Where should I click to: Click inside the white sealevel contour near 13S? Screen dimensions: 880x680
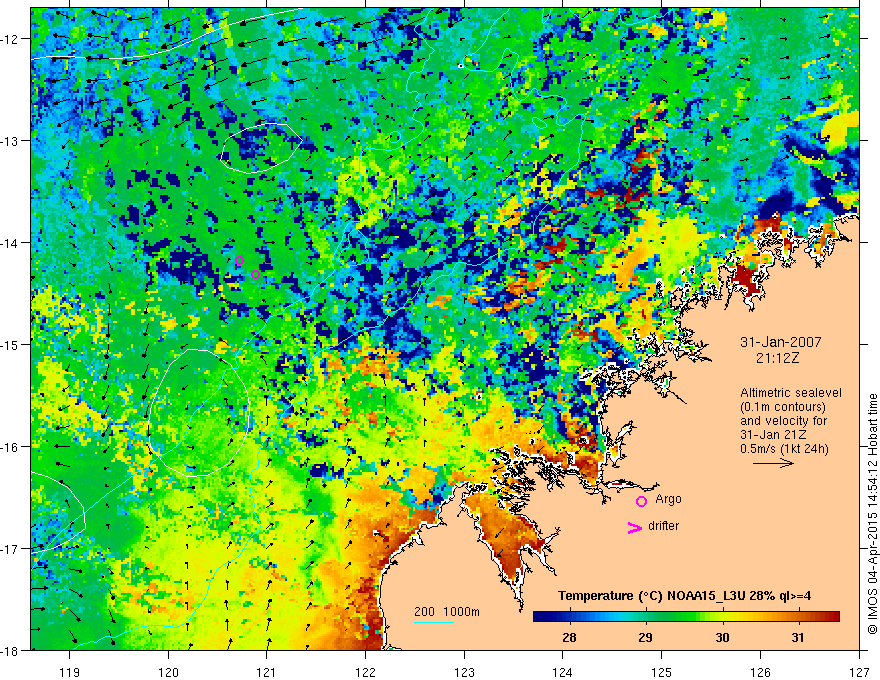[261, 148]
